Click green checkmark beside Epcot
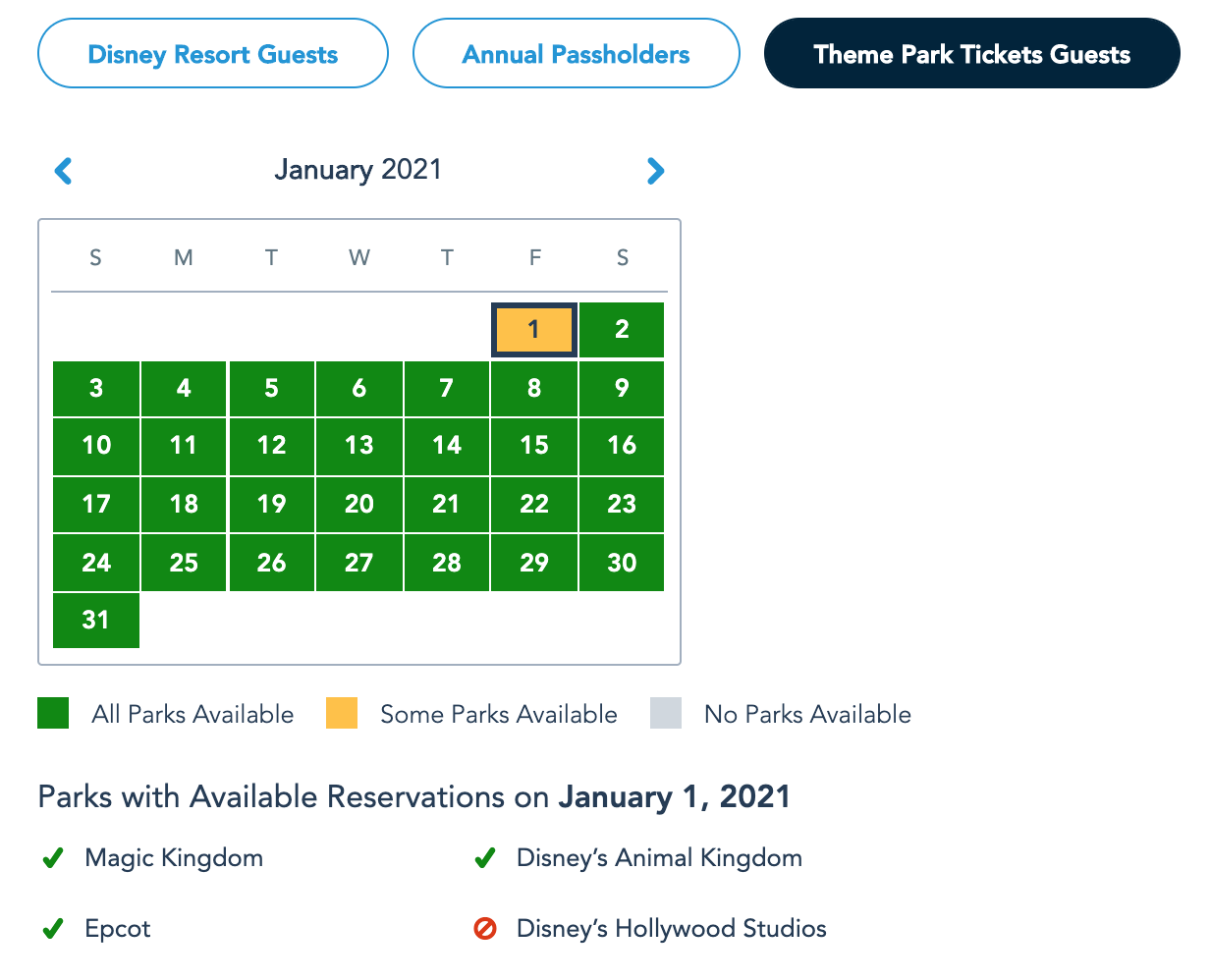Viewport: 1210px width, 980px height. point(53,929)
